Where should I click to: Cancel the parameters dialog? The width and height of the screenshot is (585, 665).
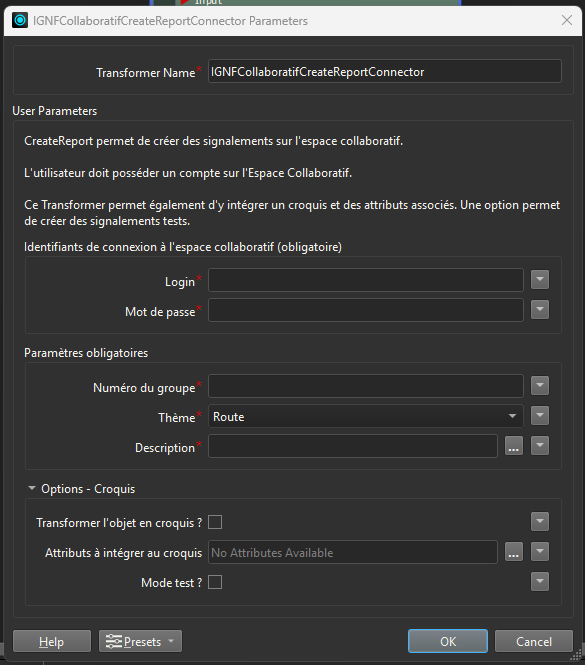(534, 641)
